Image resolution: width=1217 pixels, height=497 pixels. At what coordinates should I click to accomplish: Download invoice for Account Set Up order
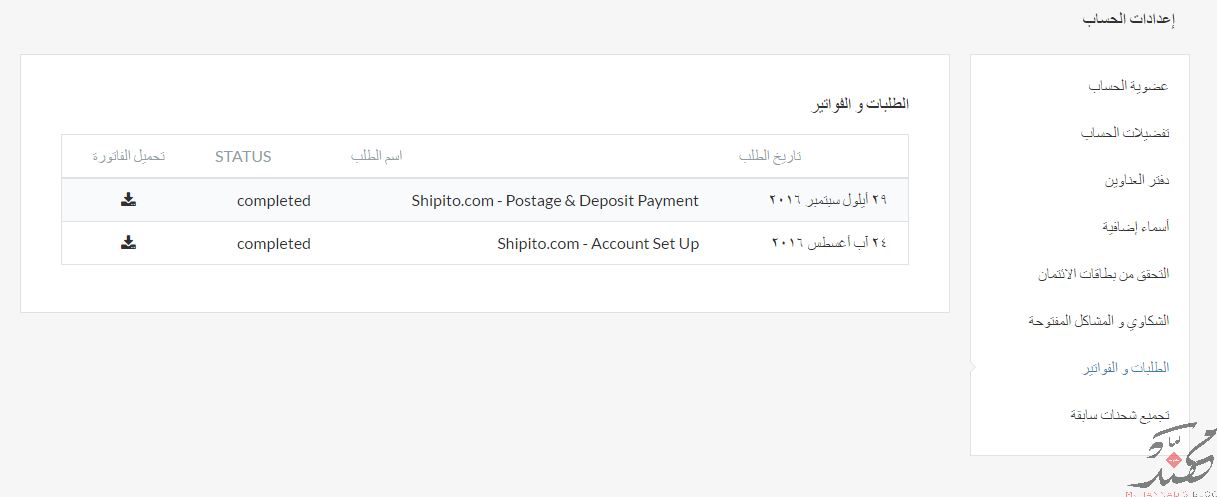click(x=128, y=243)
